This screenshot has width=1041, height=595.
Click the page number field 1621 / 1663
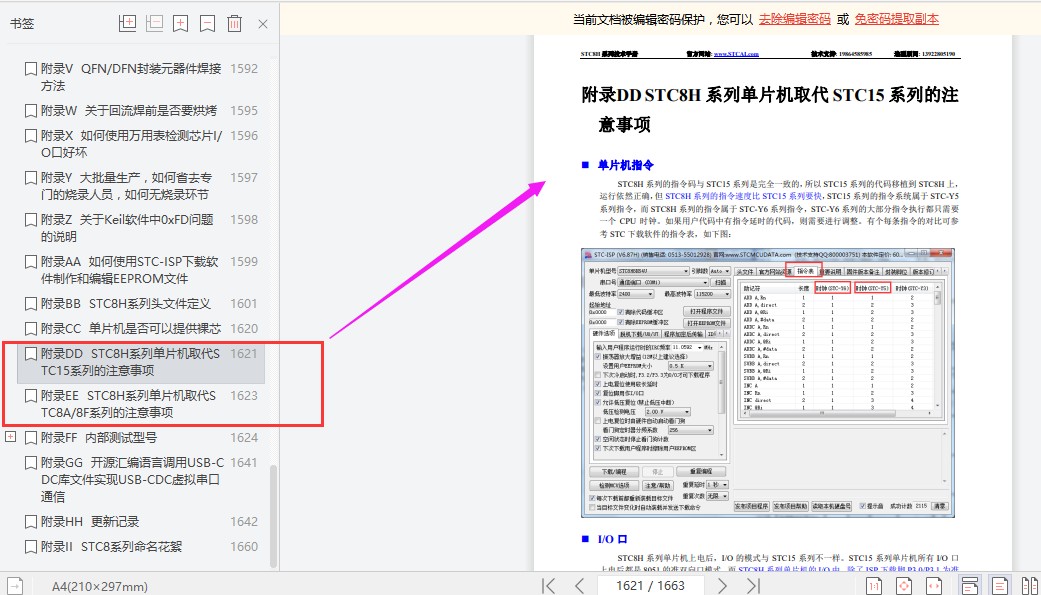click(x=650, y=586)
